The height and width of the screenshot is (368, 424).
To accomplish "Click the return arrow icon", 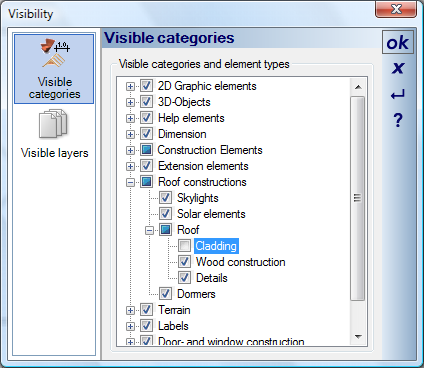I will [x=398, y=95].
